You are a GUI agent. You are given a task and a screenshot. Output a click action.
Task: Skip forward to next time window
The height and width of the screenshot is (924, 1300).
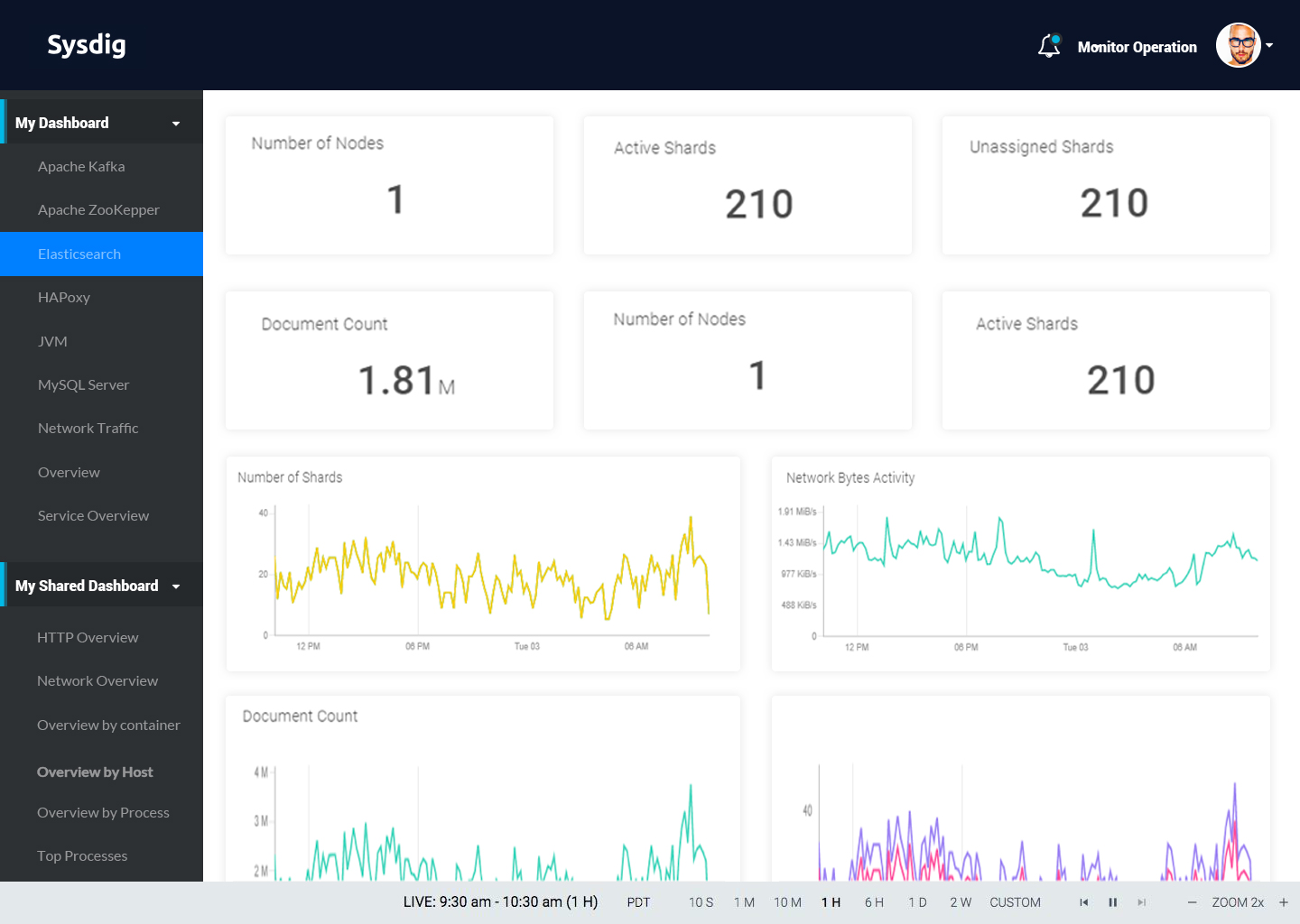tap(1142, 902)
